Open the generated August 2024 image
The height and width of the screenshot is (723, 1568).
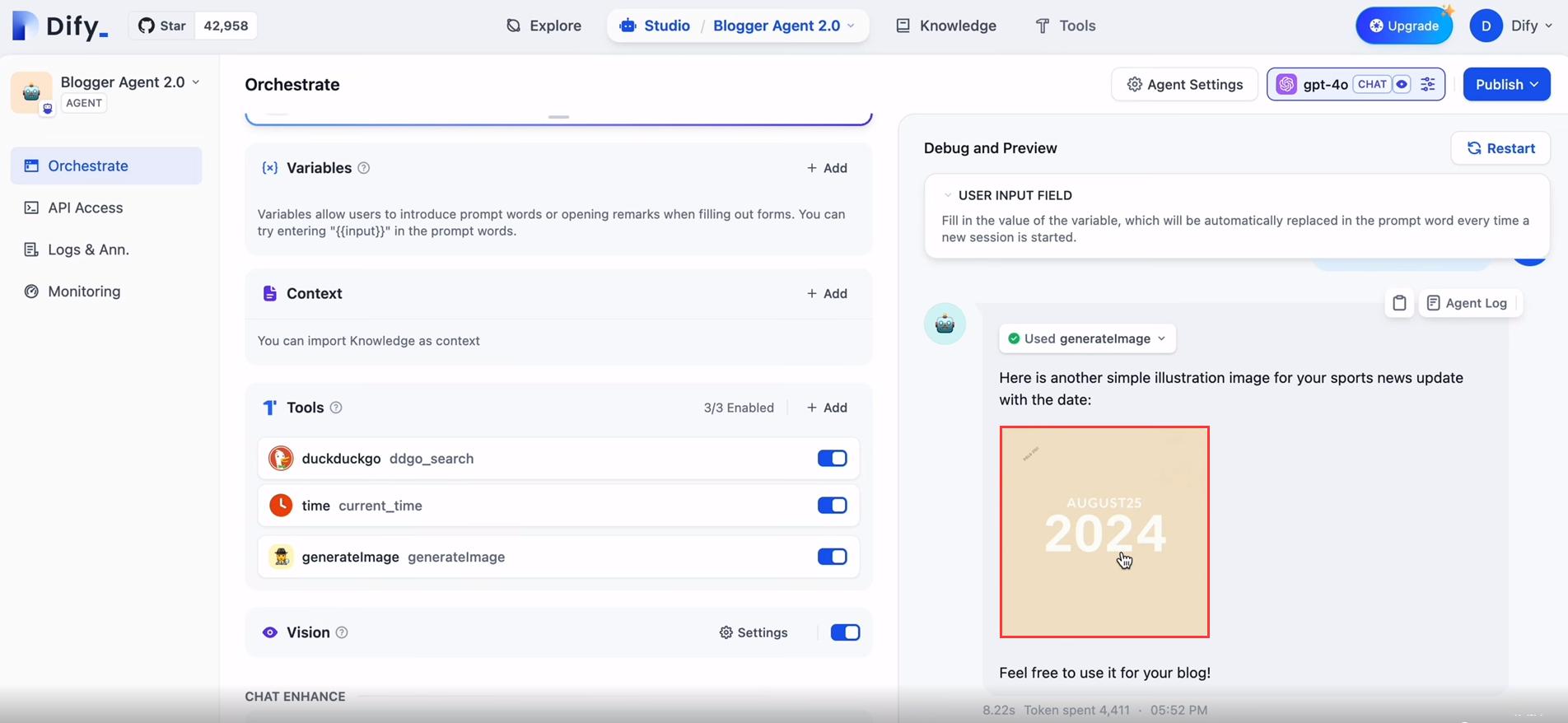[1104, 531]
